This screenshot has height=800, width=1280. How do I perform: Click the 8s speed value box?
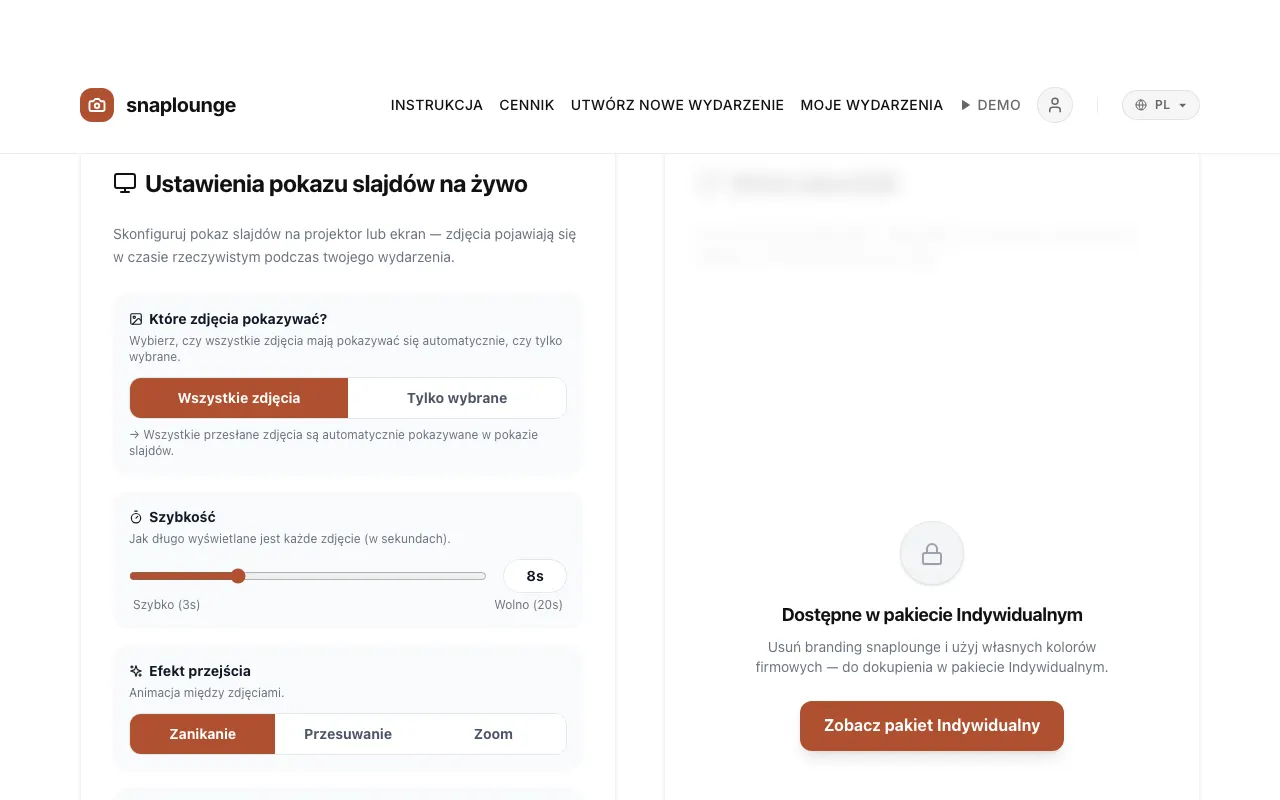(x=535, y=576)
